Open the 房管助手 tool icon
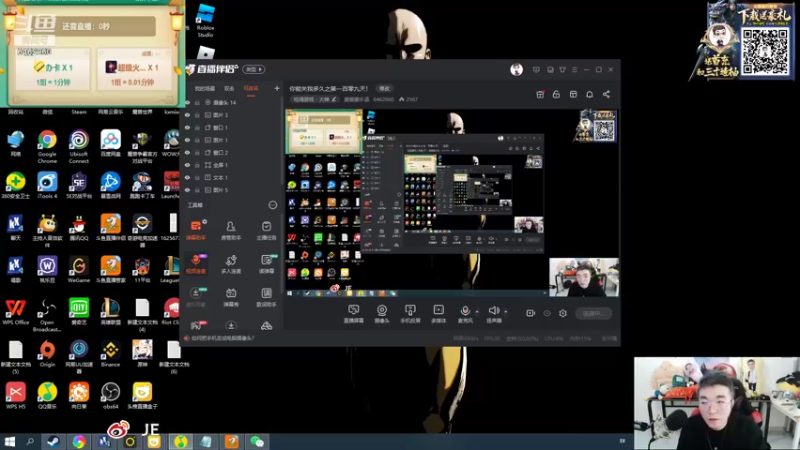This screenshot has width=800, height=450. (231, 230)
